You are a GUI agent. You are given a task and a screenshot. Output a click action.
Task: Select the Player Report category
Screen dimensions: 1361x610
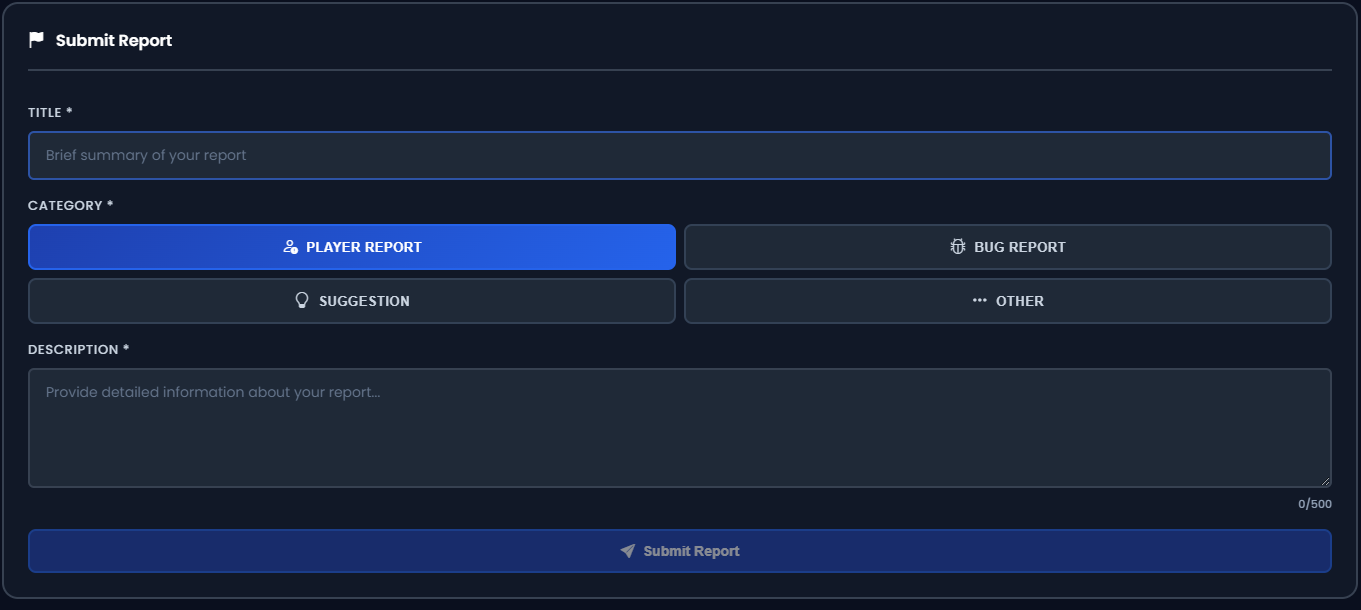[352, 247]
